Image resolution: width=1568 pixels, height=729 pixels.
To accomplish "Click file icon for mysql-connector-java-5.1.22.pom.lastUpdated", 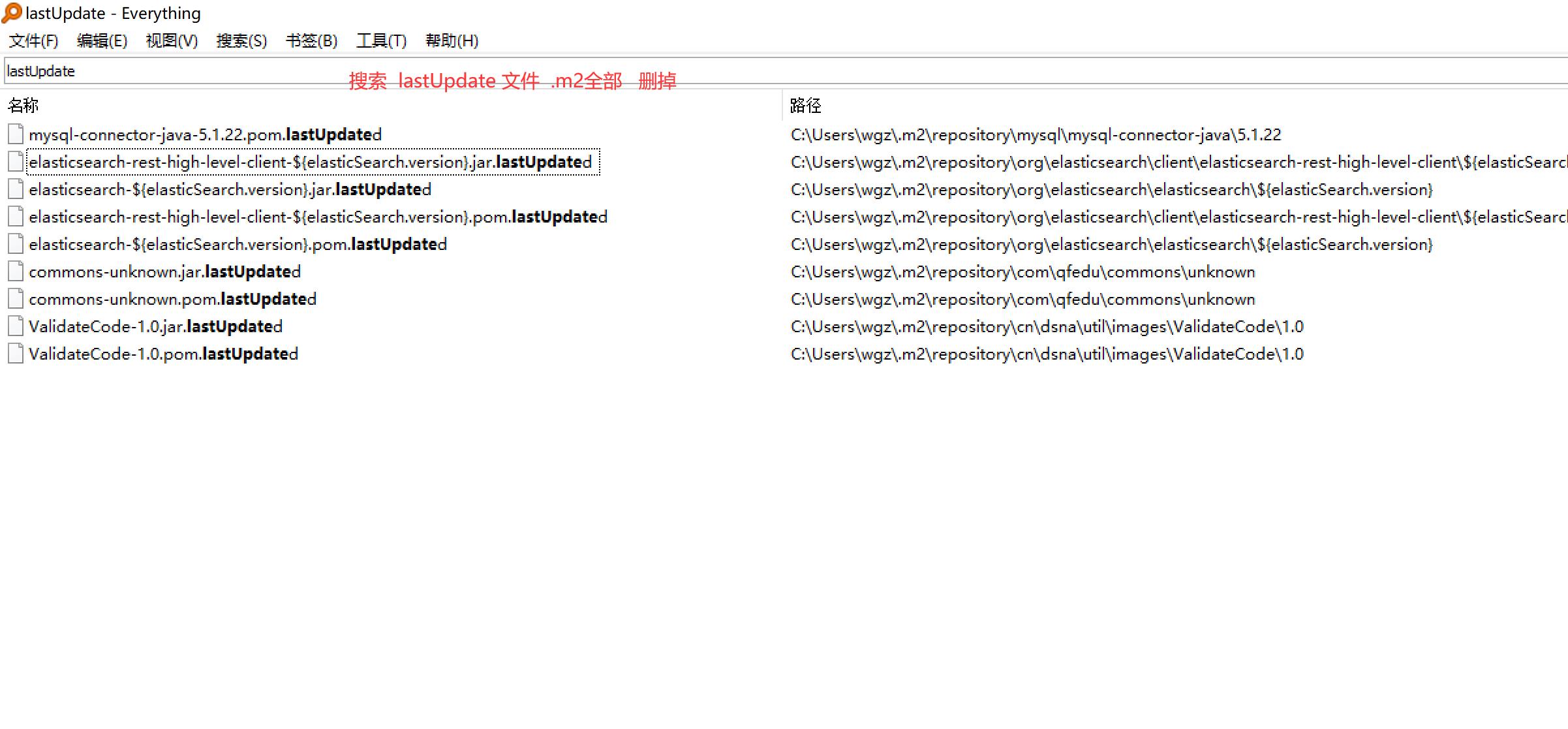I will [x=16, y=134].
